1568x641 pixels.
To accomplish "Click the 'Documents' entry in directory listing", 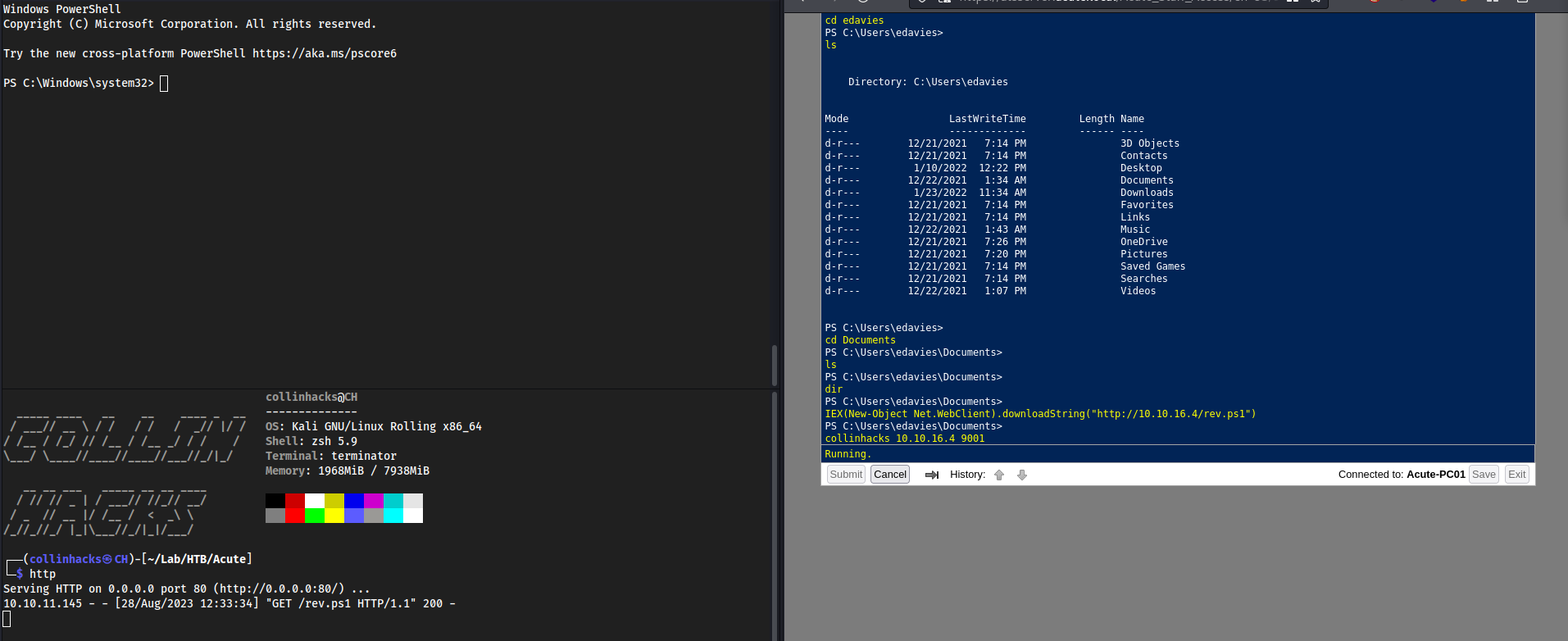I will 1147,180.
